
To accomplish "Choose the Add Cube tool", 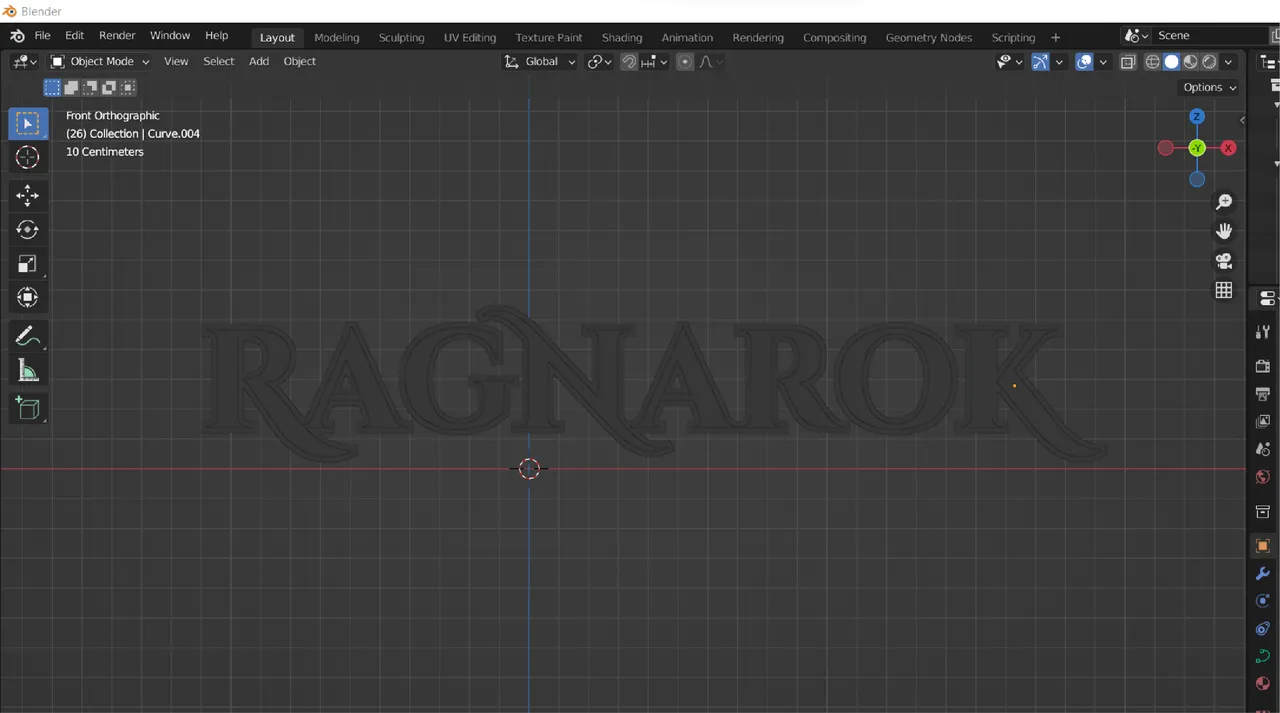I will (28, 408).
